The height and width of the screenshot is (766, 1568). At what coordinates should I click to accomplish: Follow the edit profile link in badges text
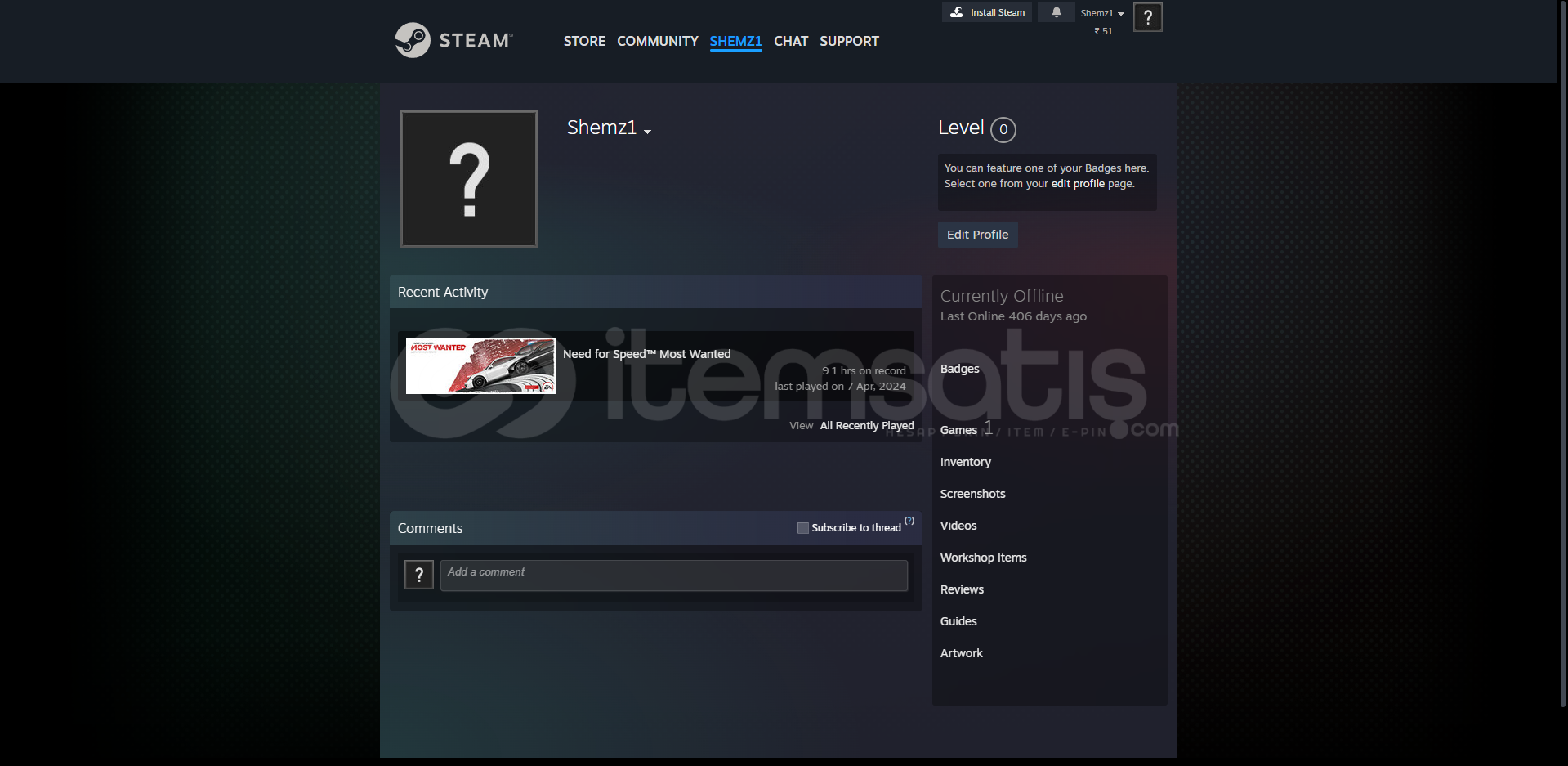click(x=1078, y=184)
